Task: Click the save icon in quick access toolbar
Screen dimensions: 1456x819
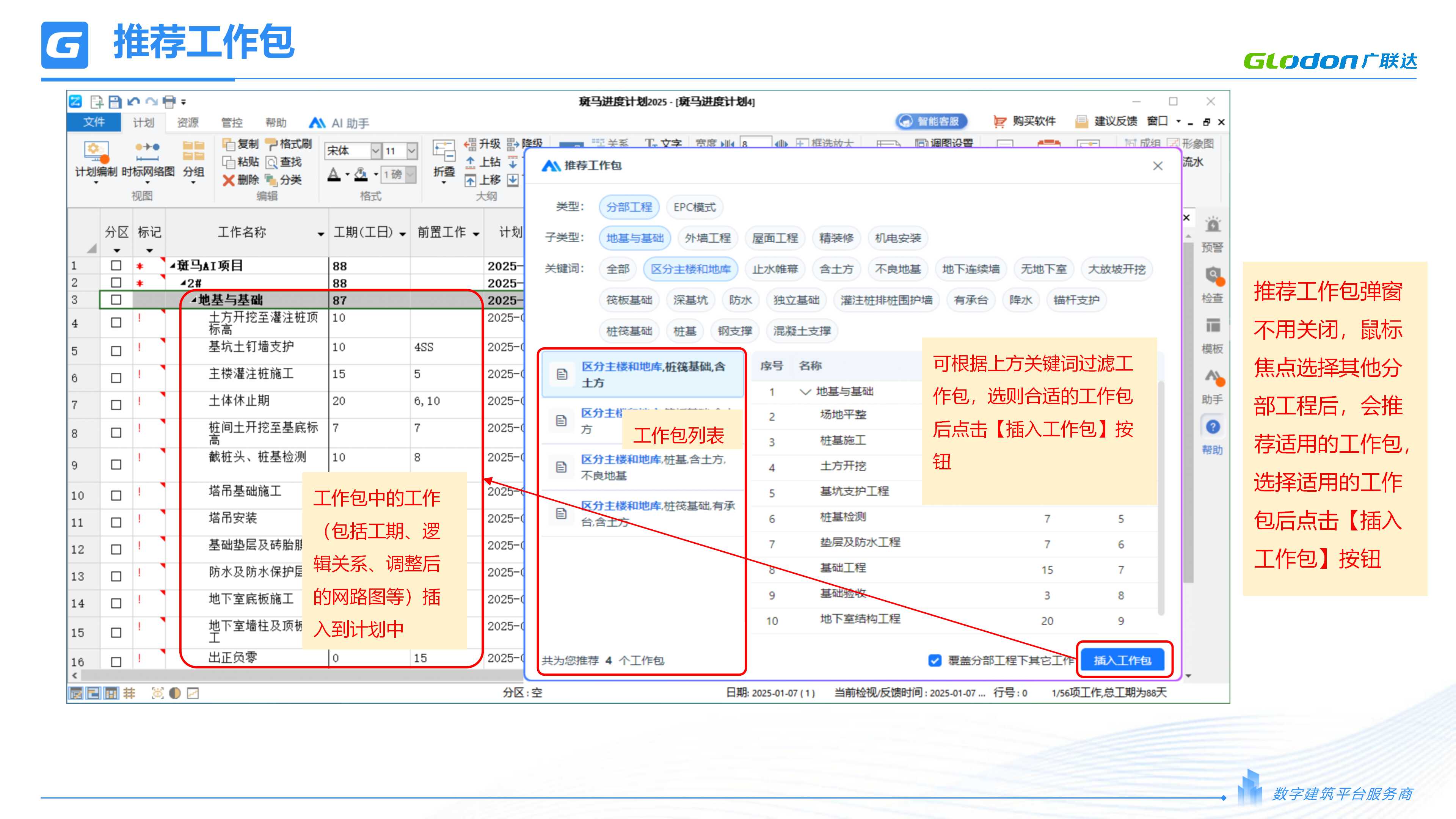Action: pos(115,102)
